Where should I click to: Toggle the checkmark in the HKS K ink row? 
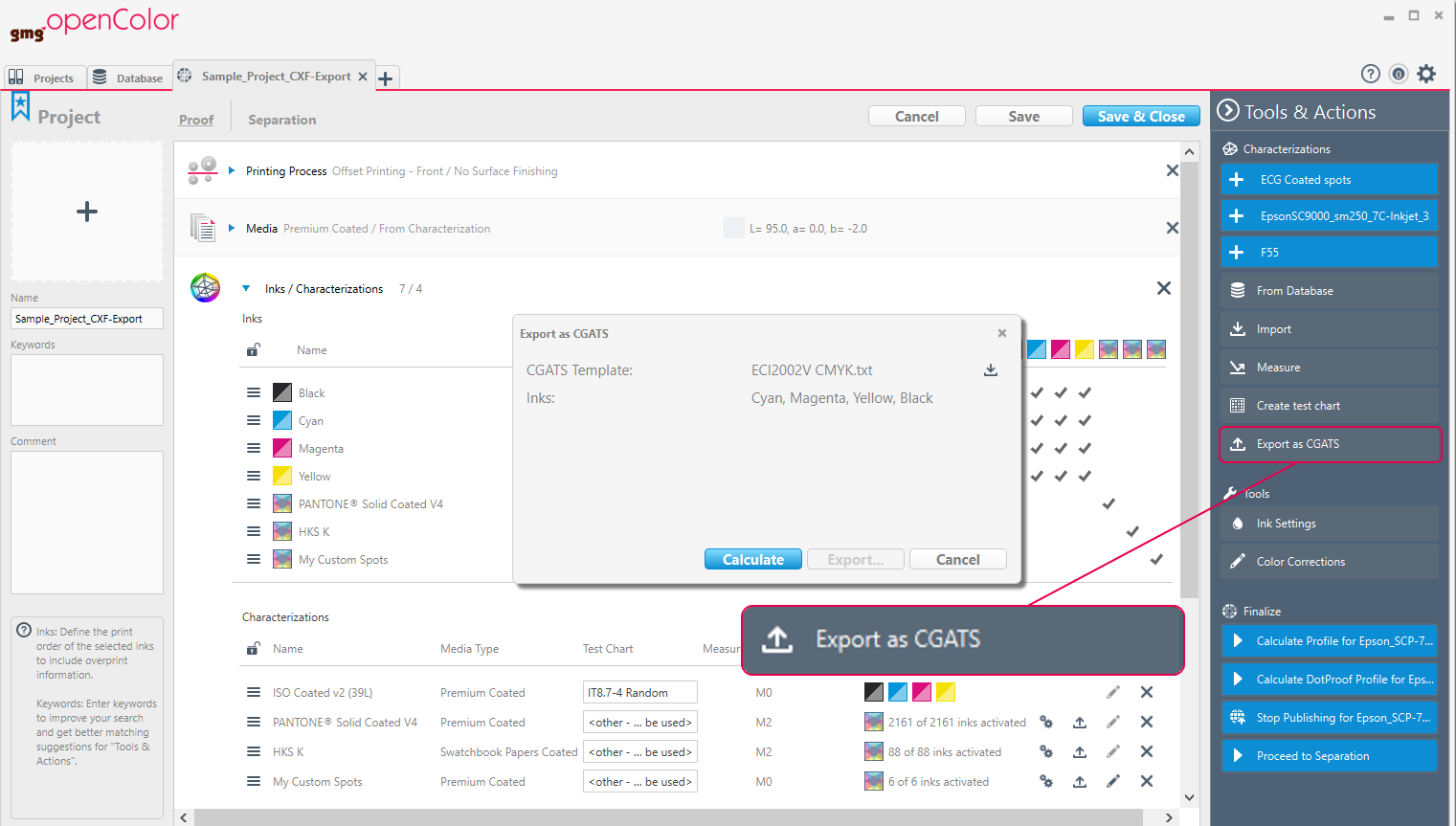(x=1132, y=531)
